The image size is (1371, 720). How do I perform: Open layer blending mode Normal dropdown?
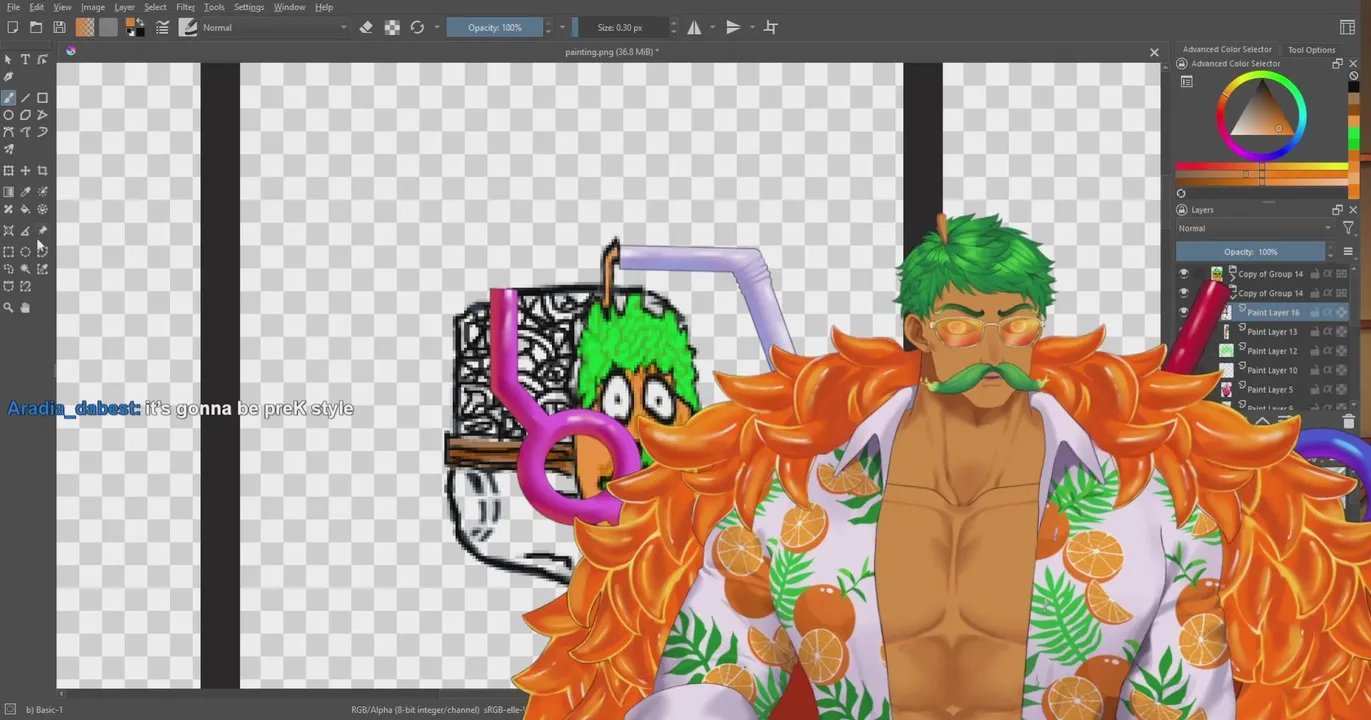[x=1256, y=228]
